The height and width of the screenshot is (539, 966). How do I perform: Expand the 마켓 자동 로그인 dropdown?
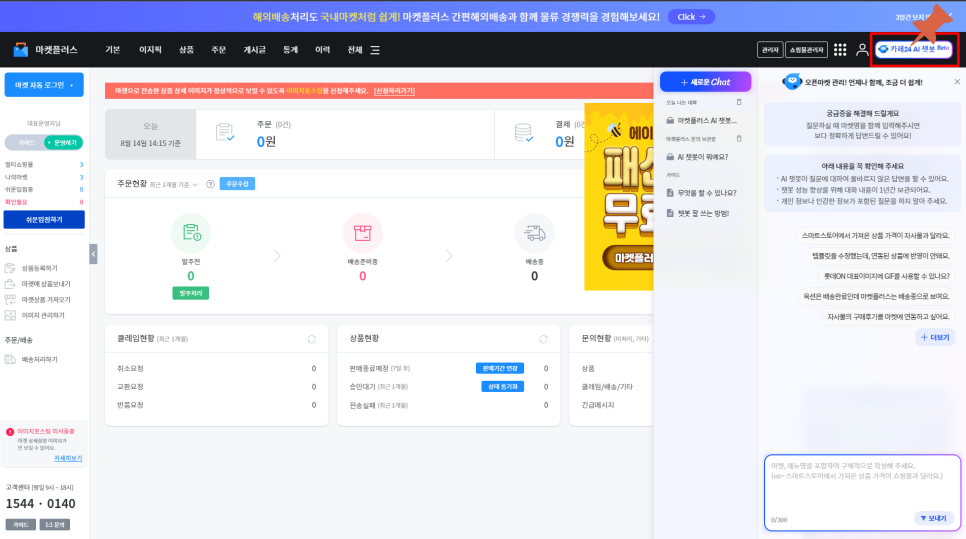tap(44, 85)
